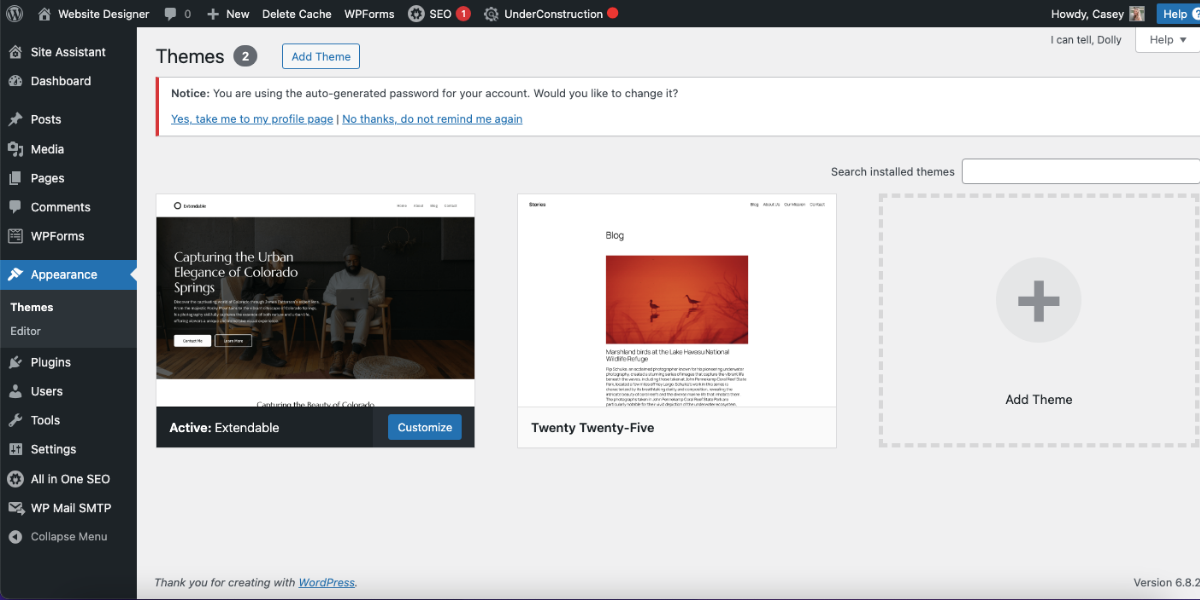Click the Settings sliders icon

click(15, 449)
